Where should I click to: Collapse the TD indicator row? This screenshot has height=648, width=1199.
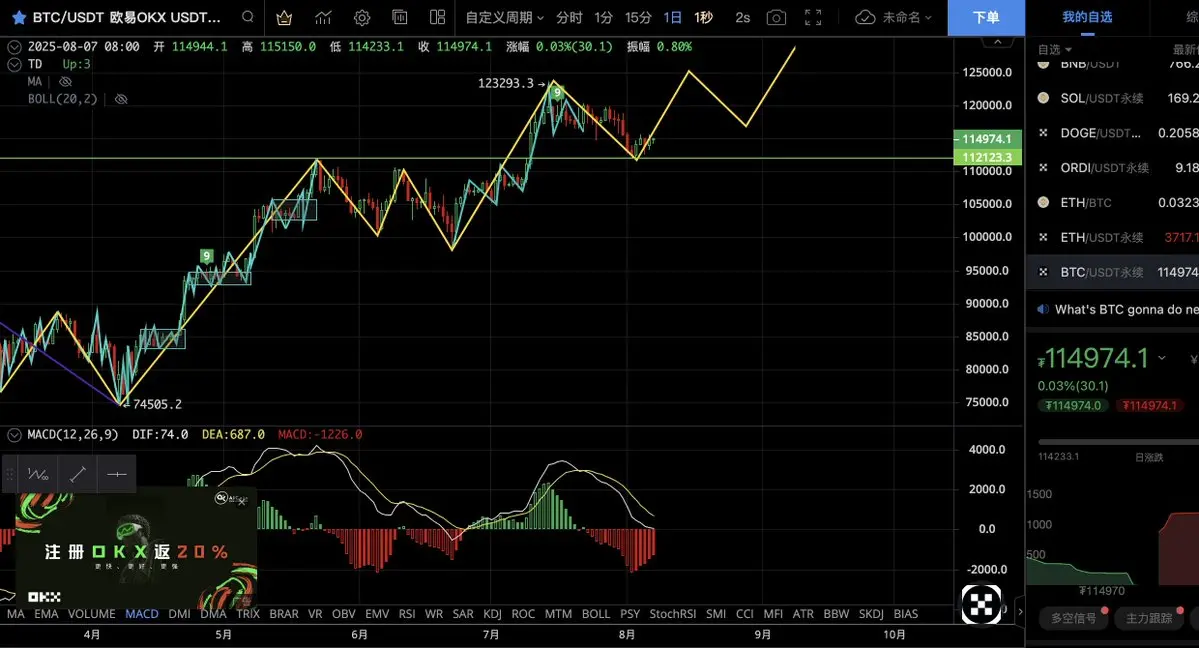[x=14, y=64]
